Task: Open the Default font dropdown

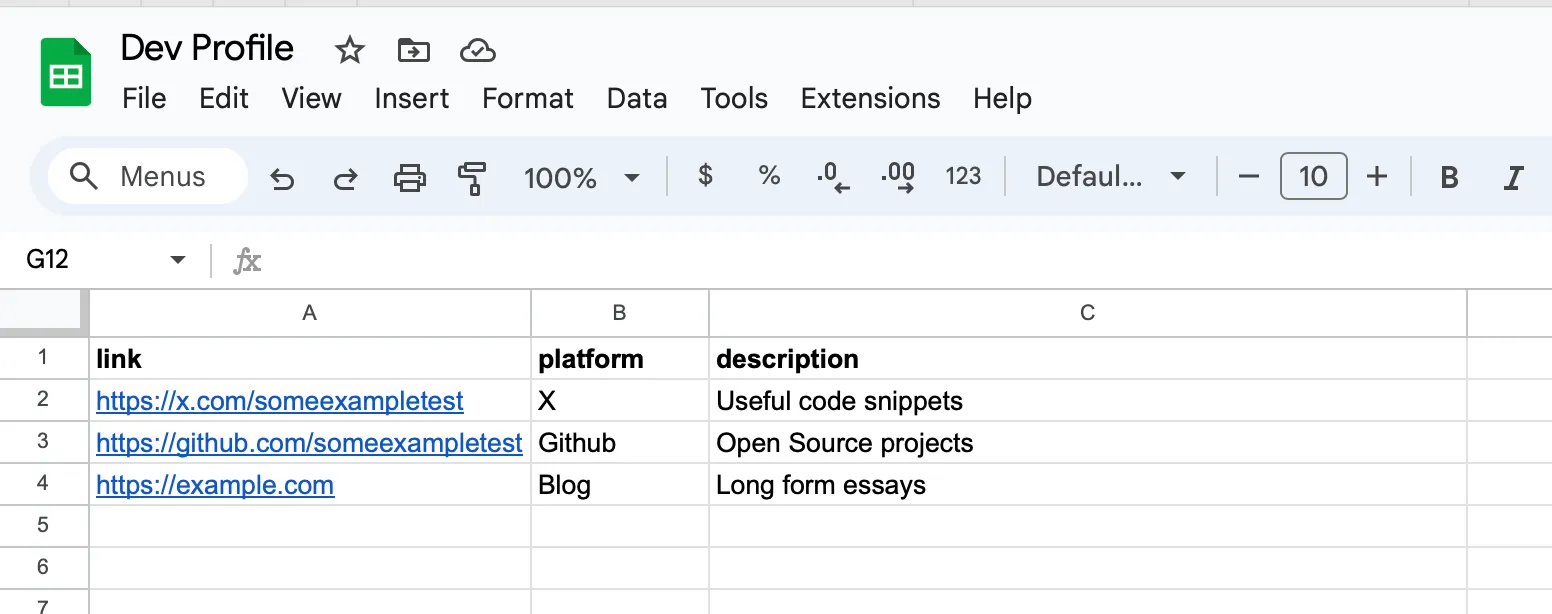Action: tap(1110, 177)
